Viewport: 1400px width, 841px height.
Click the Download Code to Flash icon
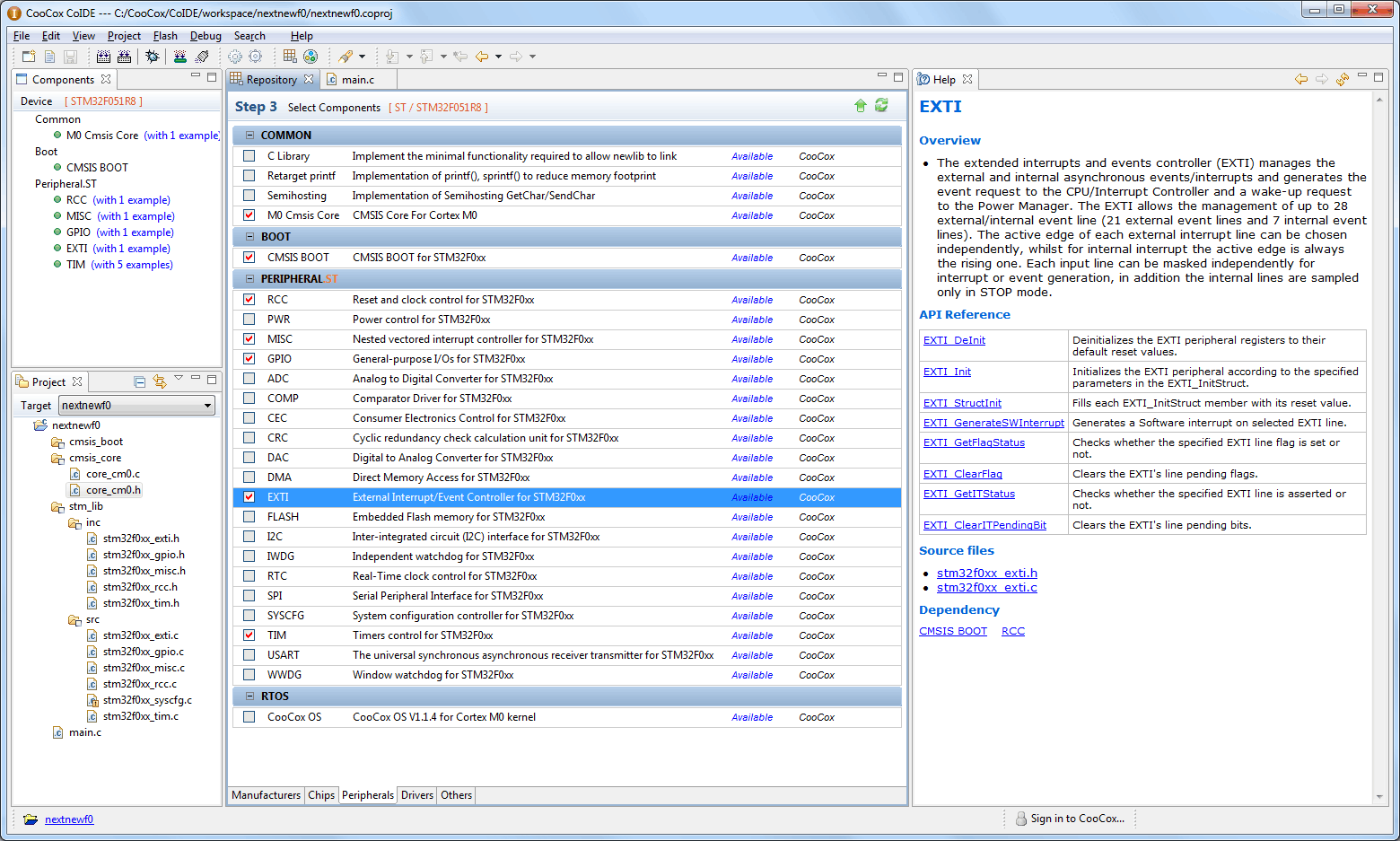[x=180, y=57]
